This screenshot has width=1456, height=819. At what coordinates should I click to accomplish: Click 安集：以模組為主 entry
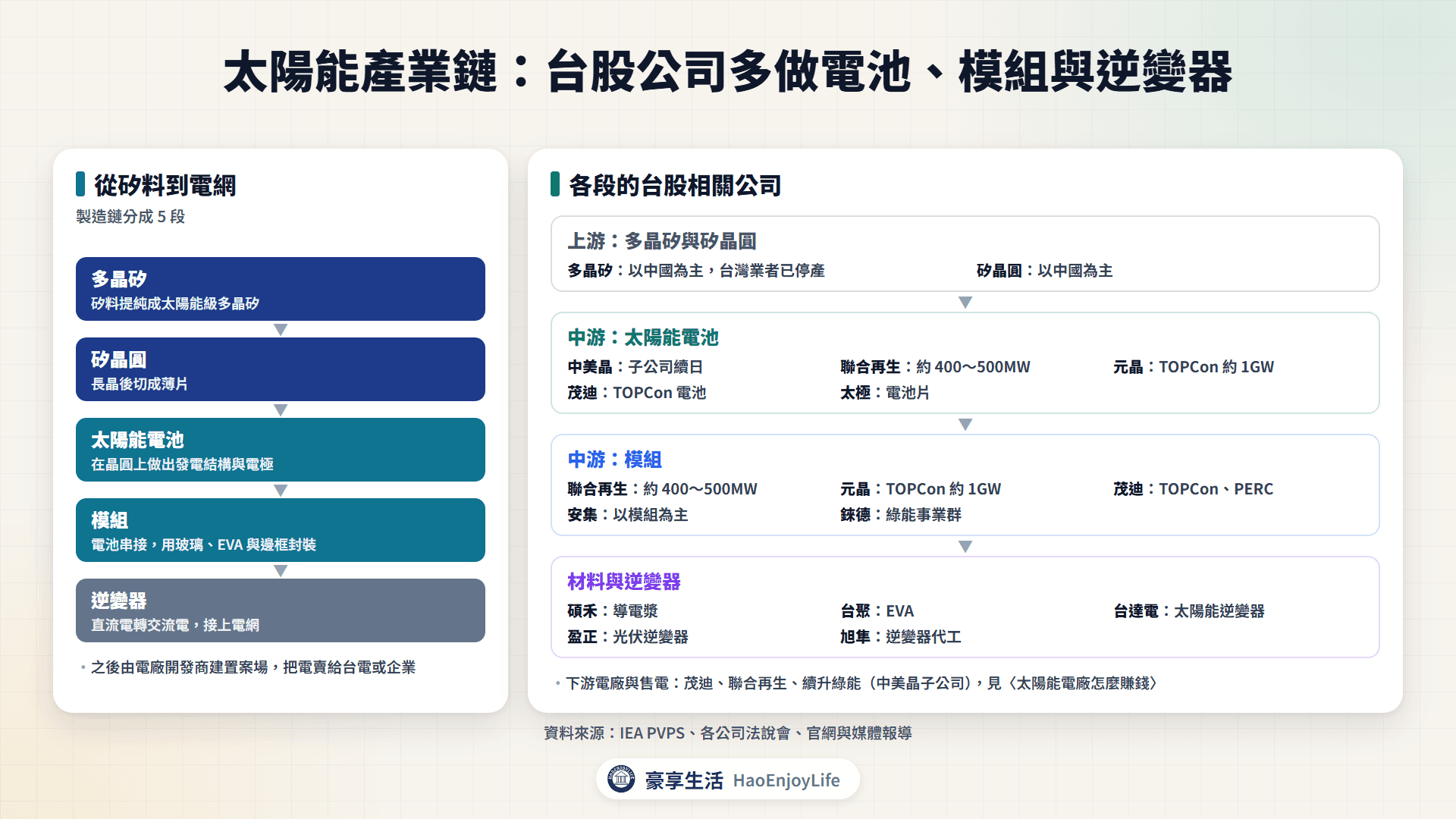click(x=628, y=515)
